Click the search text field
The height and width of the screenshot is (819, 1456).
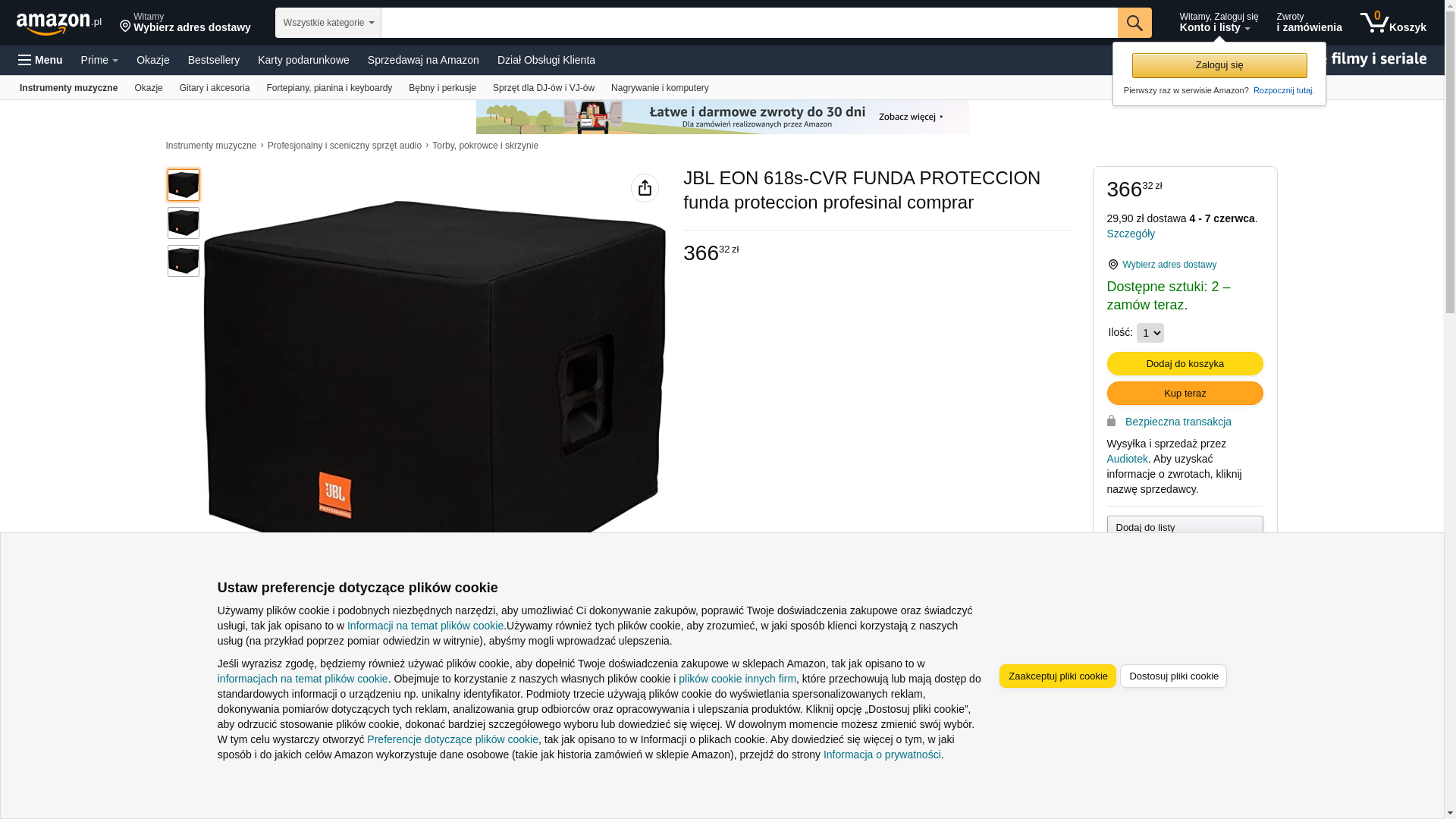pyautogui.click(x=749, y=23)
